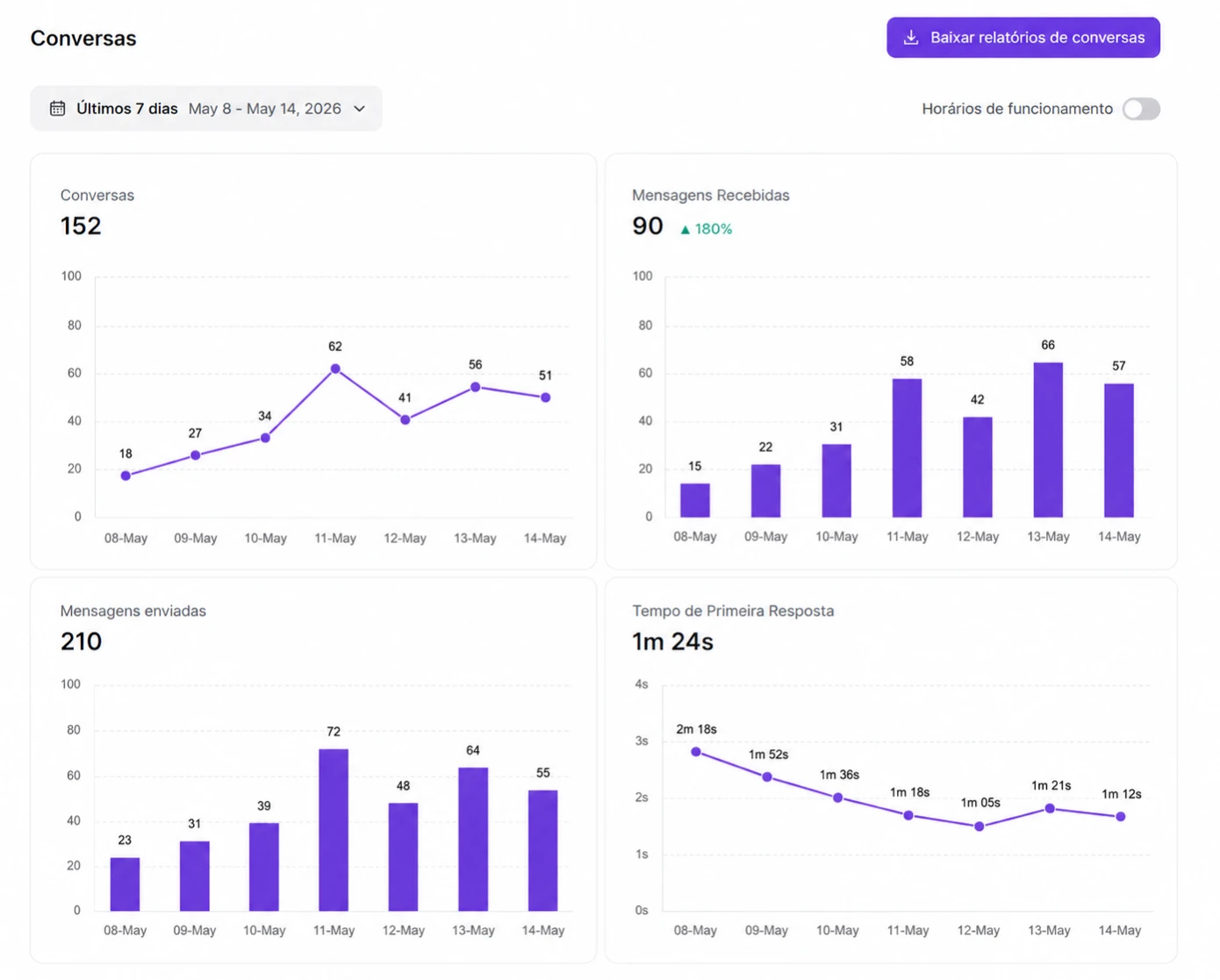Click the 10-May bar in Mensagens enviadas

click(x=264, y=867)
